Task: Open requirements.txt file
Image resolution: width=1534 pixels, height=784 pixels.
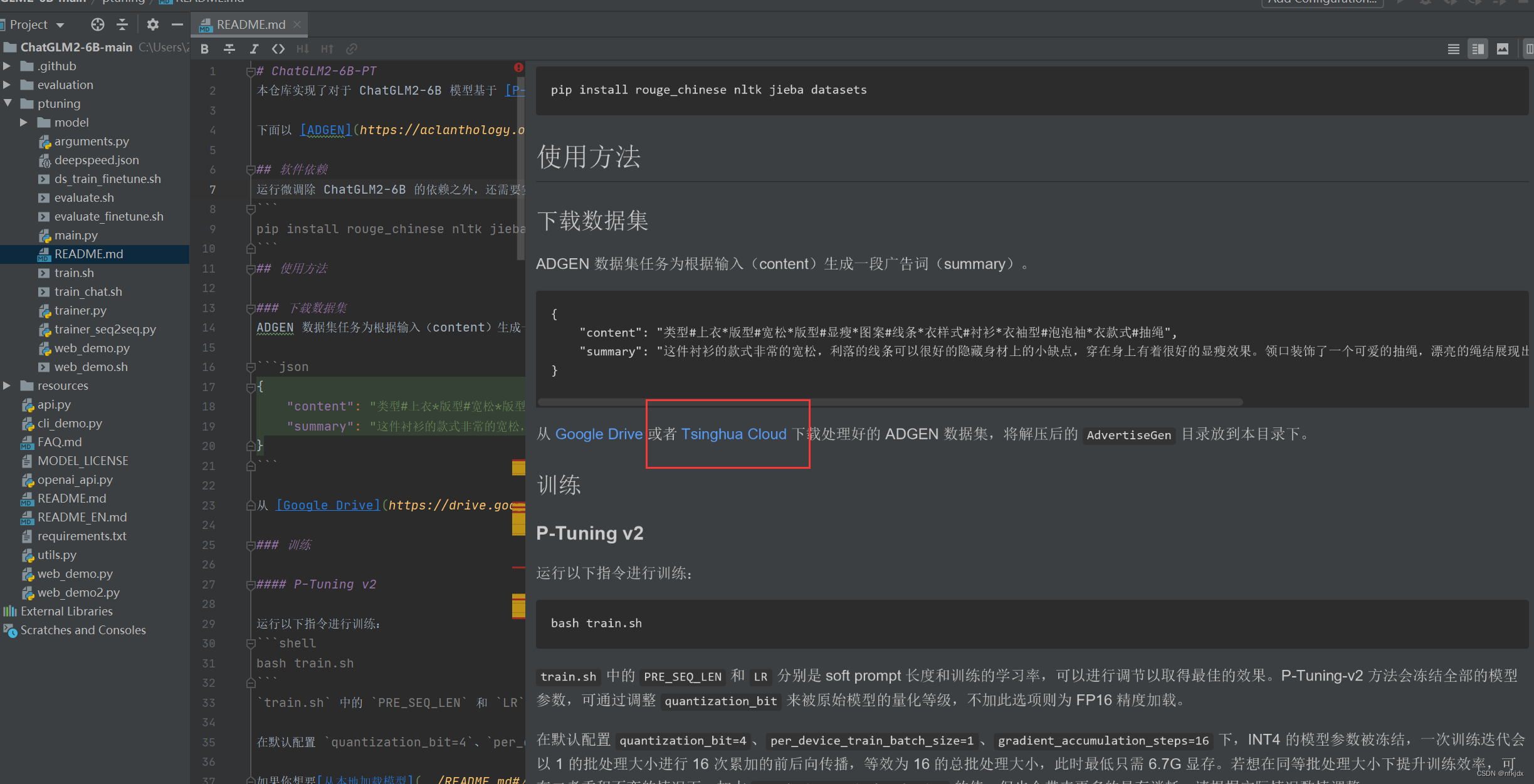Action: click(x=81, y=536)
